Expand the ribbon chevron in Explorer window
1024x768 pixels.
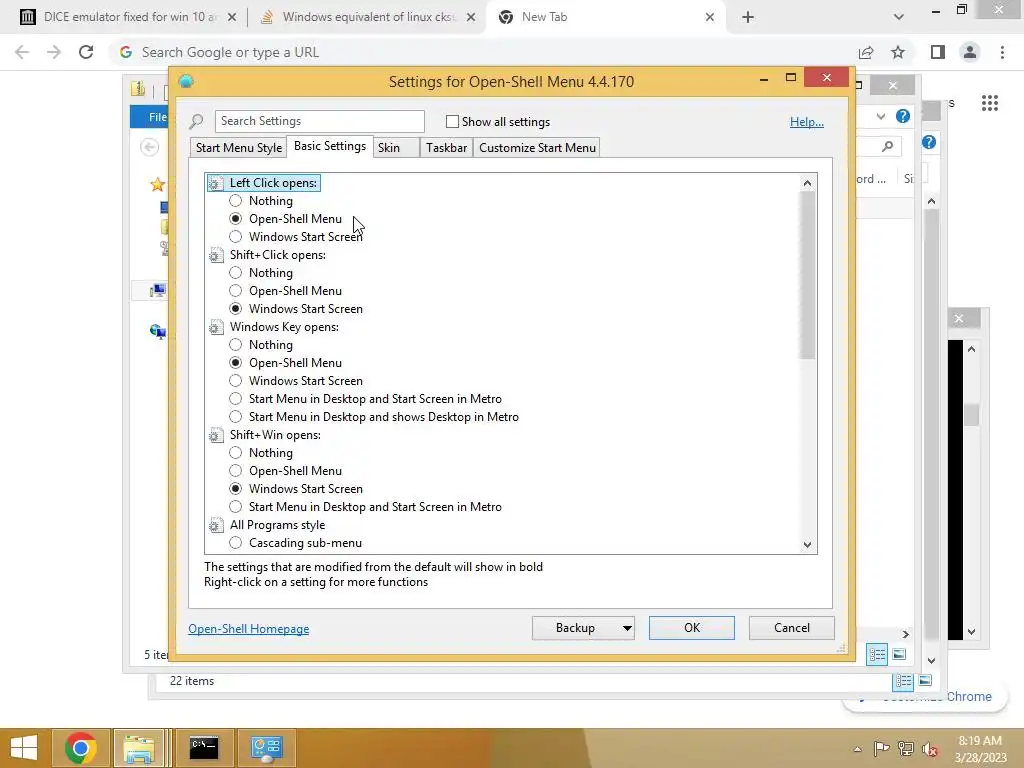880,116
